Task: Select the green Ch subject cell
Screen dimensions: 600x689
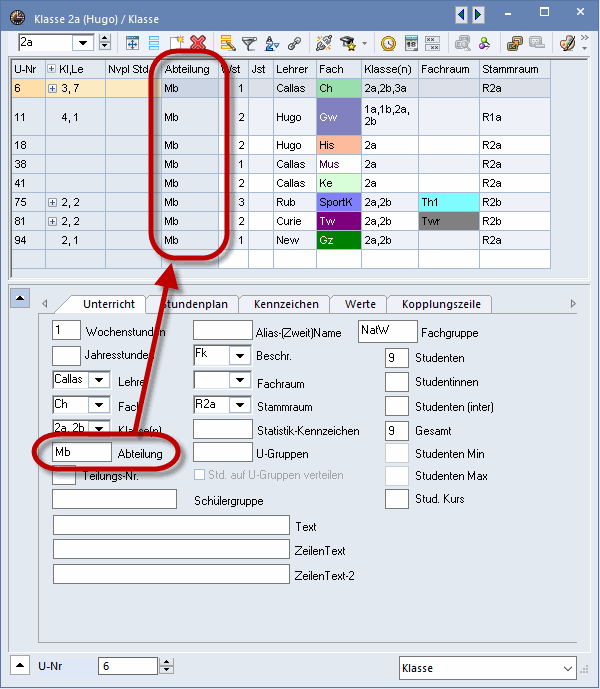Action: click(x=339, y=88)
